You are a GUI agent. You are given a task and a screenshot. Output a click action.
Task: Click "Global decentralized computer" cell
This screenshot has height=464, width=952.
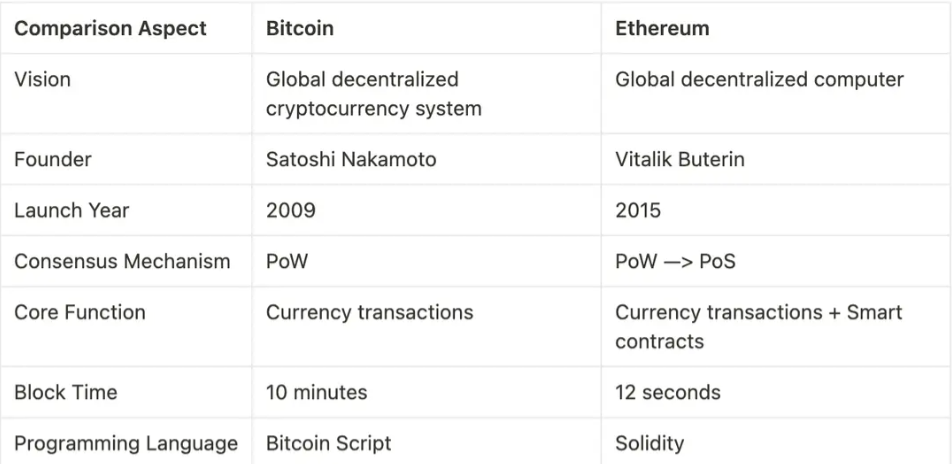(x=759, y=80)
